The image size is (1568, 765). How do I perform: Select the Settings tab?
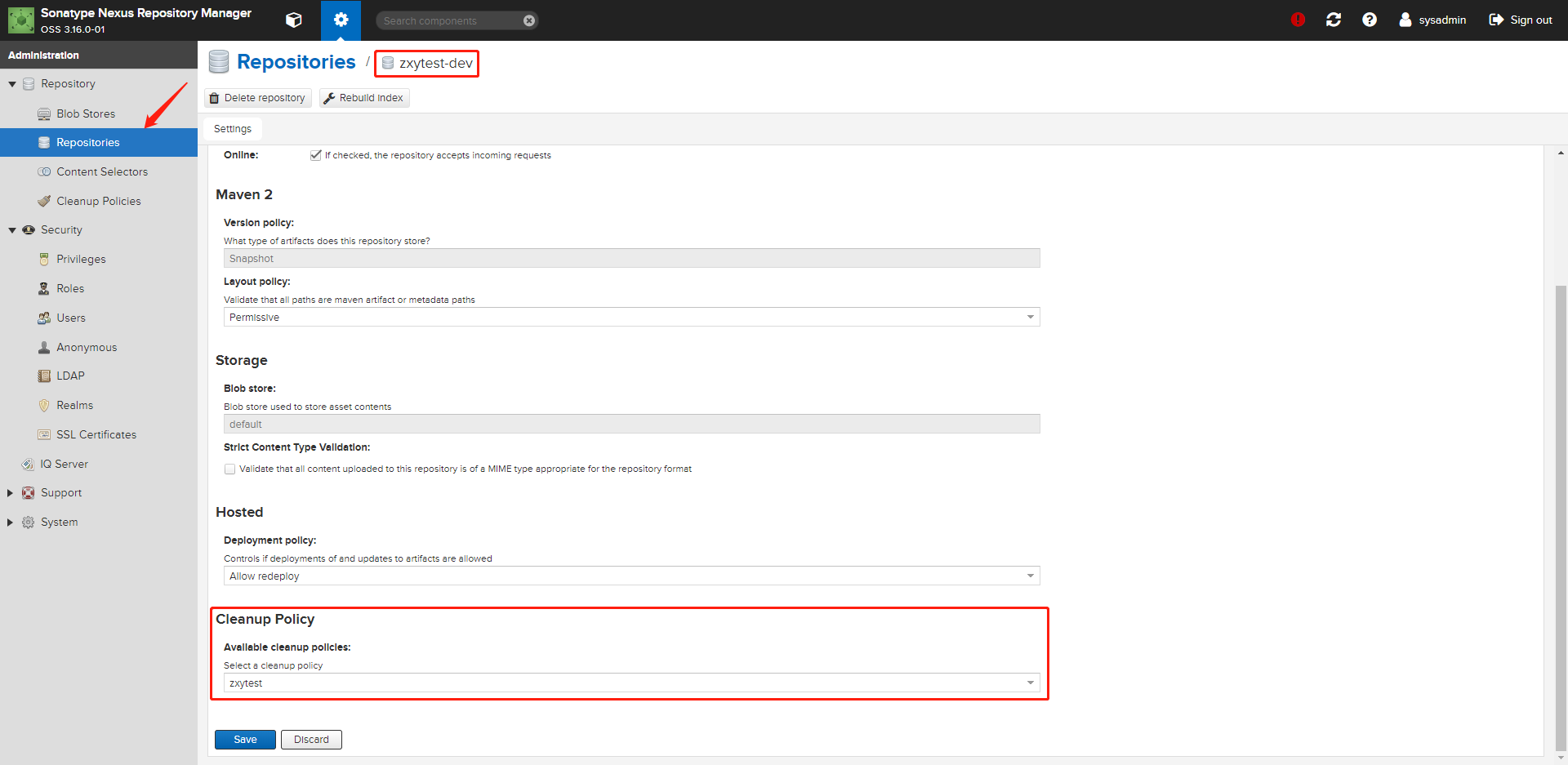[x=233, y=129]
